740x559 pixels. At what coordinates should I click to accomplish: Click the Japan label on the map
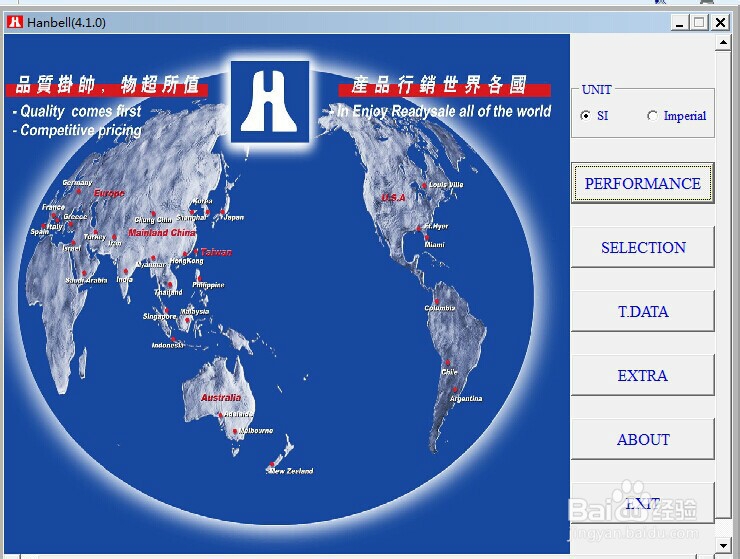pos(234,217)
